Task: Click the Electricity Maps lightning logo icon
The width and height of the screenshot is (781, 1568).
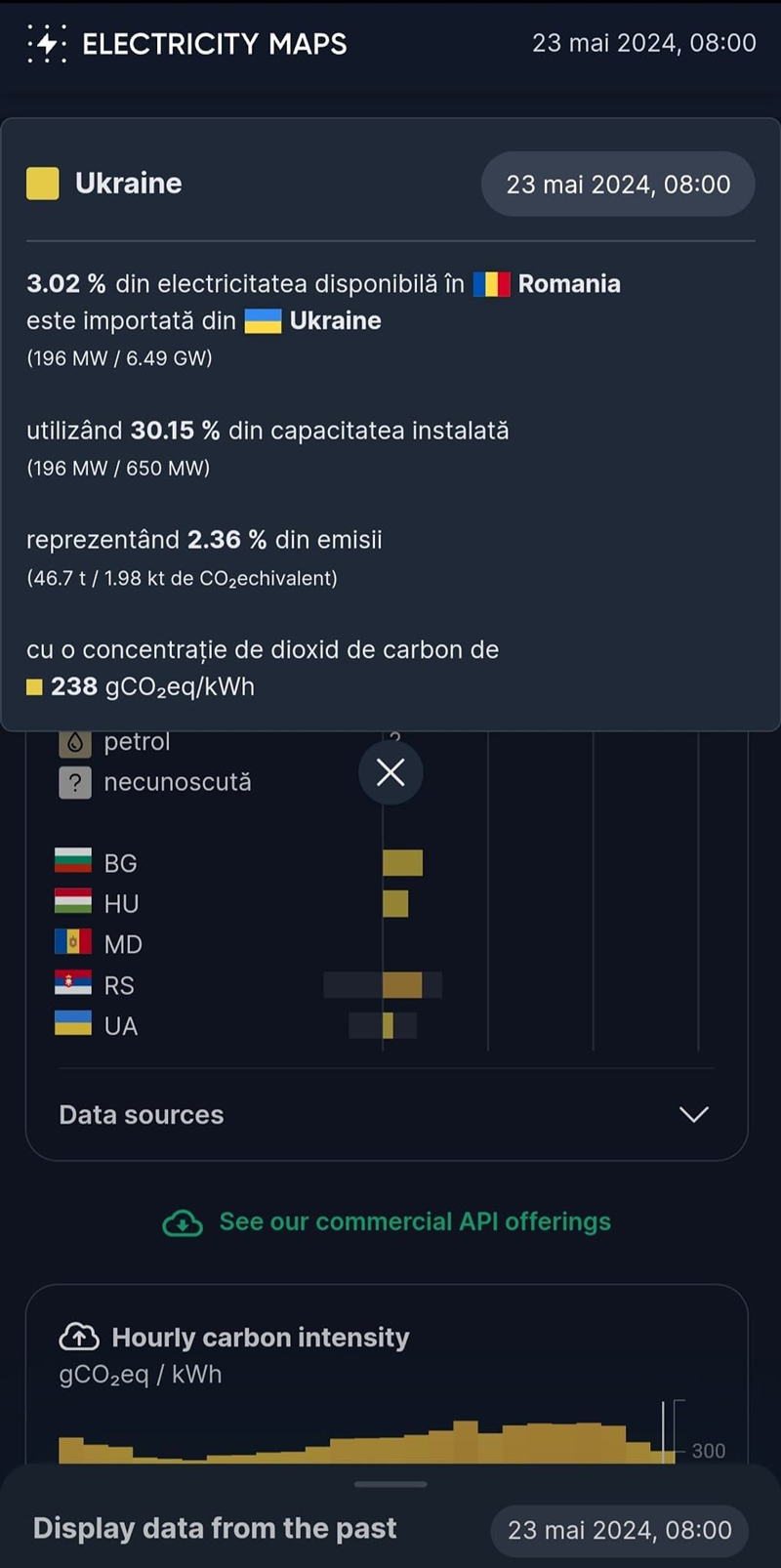Action: pos(47,44)
